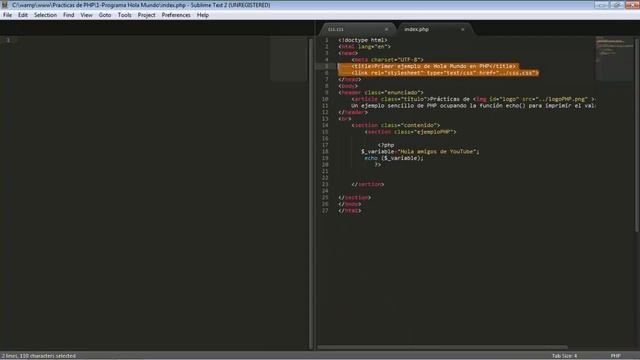Click the left pane vertical scrollbar
The width and height of the screenshot is (640, 360).
311,192
